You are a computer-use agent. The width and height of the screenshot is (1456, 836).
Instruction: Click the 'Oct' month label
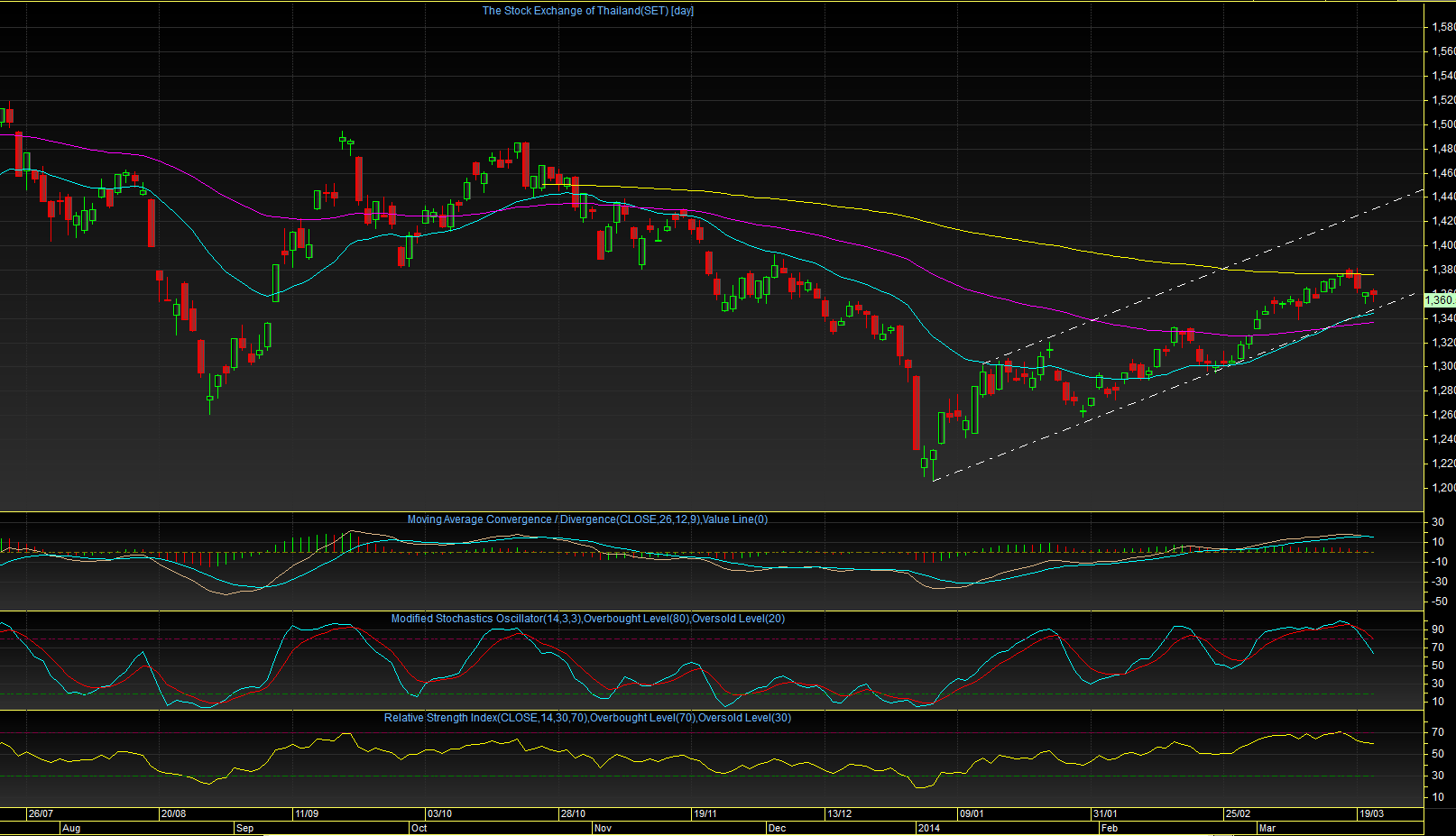[x=419, y=828]
